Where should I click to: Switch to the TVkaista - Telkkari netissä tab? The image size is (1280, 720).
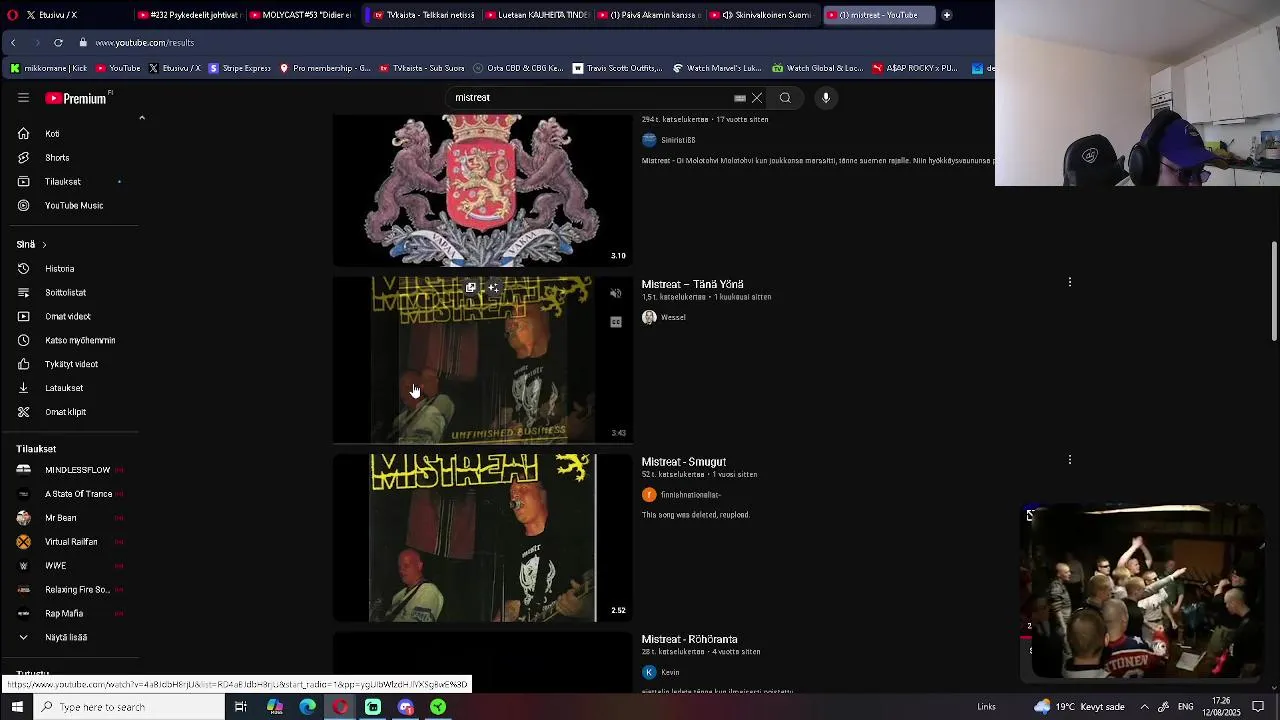tap(422, 15)
